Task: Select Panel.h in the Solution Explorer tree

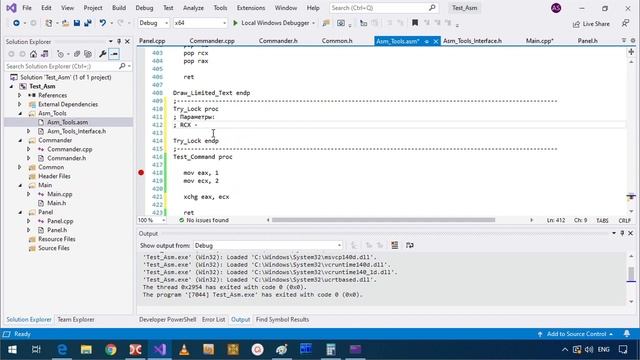Action: pyautogui.click(x=56, y=230)
